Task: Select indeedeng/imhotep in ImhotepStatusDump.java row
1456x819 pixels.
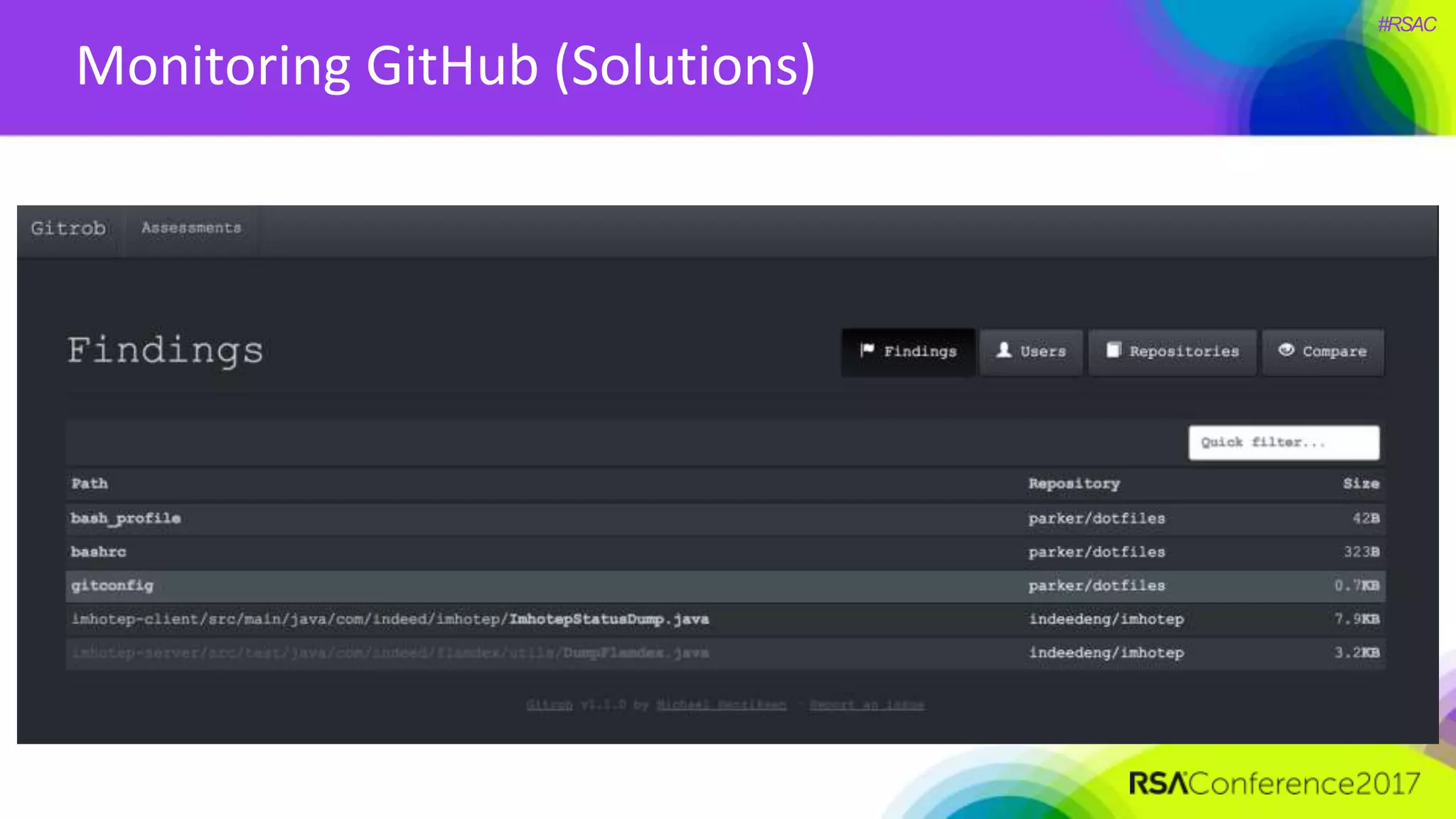Action: (1106, 619)
